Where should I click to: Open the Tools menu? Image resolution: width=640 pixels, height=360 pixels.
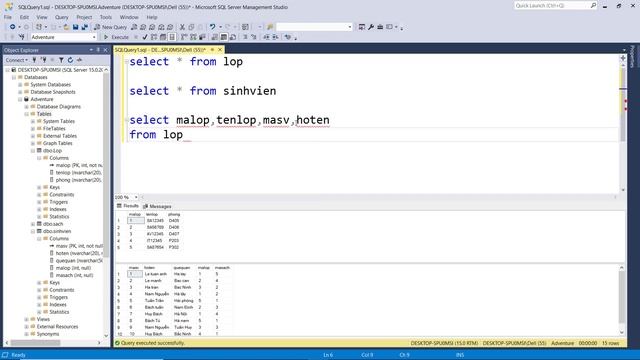click(106, 17)
